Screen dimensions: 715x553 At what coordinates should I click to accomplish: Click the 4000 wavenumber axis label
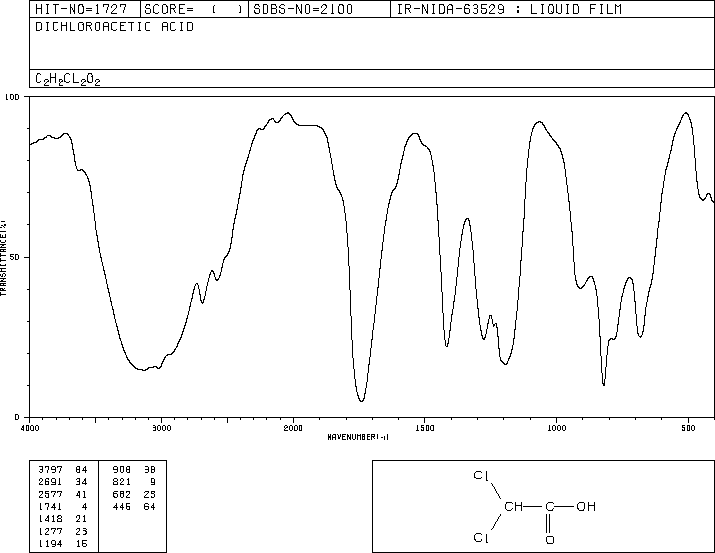(x=30, y=428)
